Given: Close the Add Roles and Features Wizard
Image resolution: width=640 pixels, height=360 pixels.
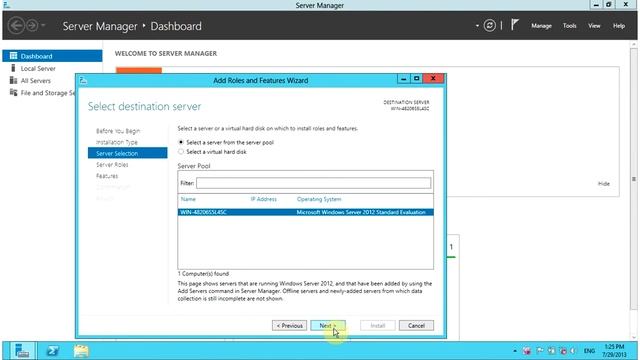Looking at the screenshot, I should (x=433, y=79).
